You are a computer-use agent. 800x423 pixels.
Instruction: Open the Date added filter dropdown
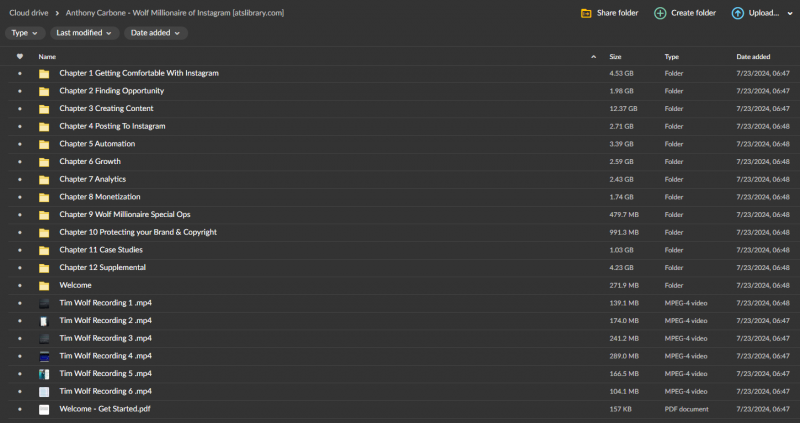click(x=156, y=33)
